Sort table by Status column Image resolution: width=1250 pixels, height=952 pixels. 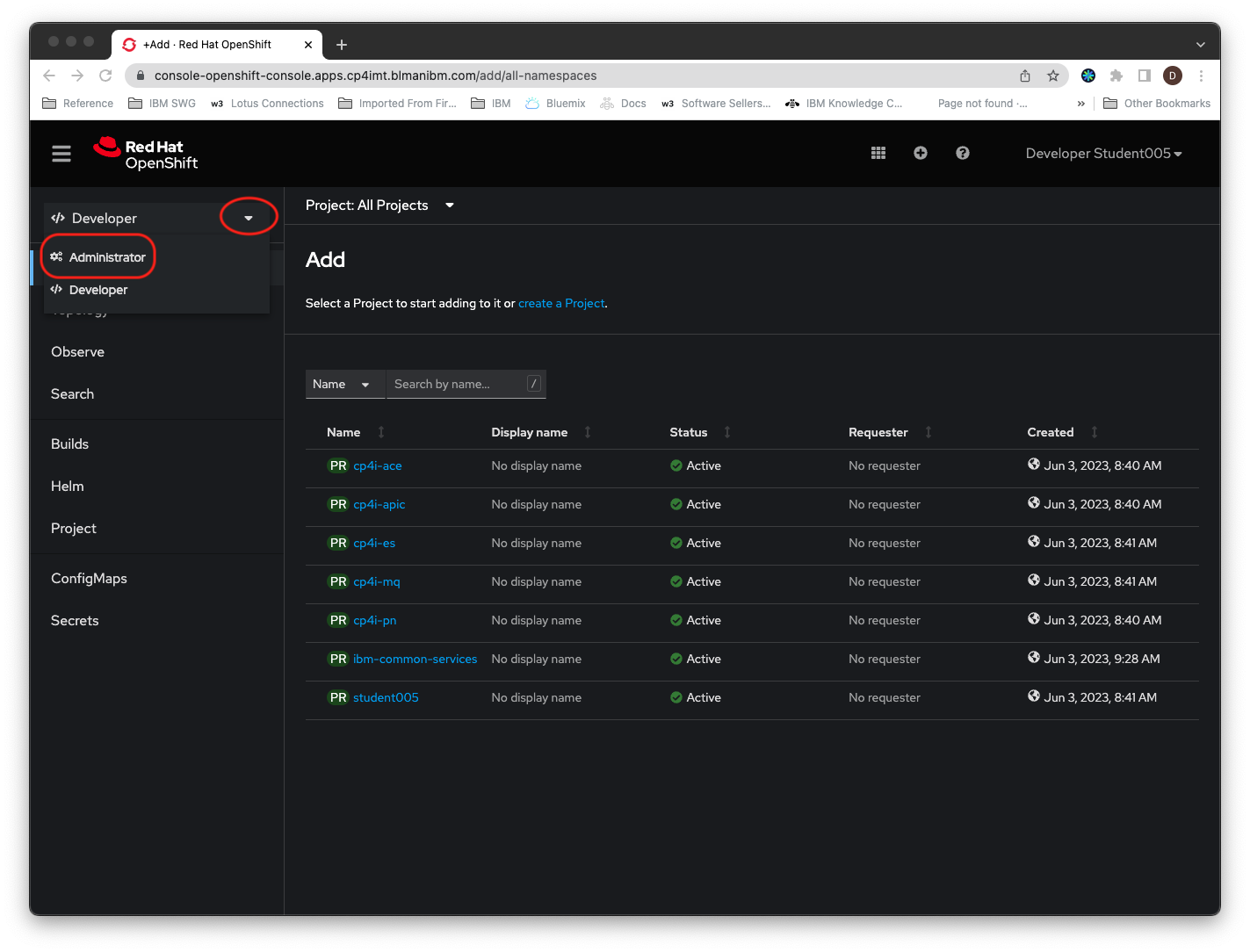pyautogui.click(x=699, y=432)
